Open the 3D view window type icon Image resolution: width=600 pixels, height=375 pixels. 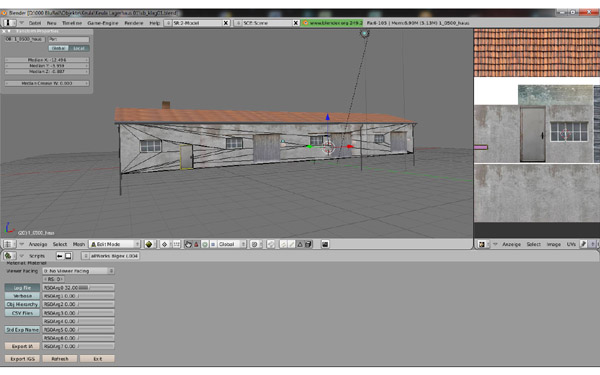point(9,244)
